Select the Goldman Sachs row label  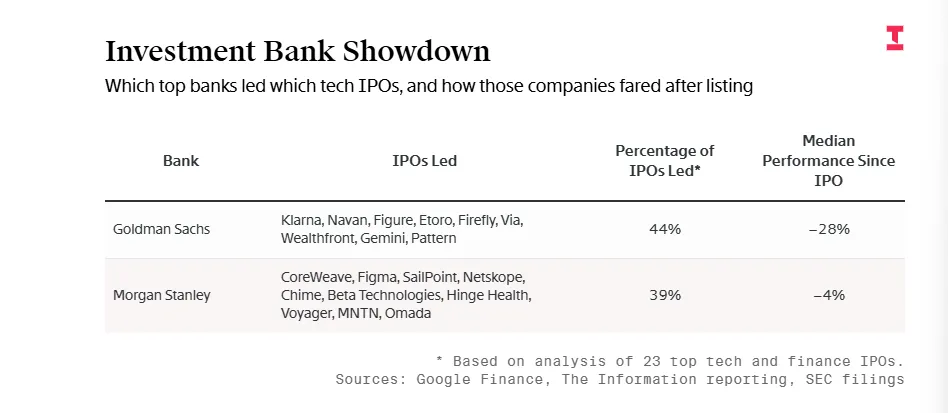click(162, 229)
